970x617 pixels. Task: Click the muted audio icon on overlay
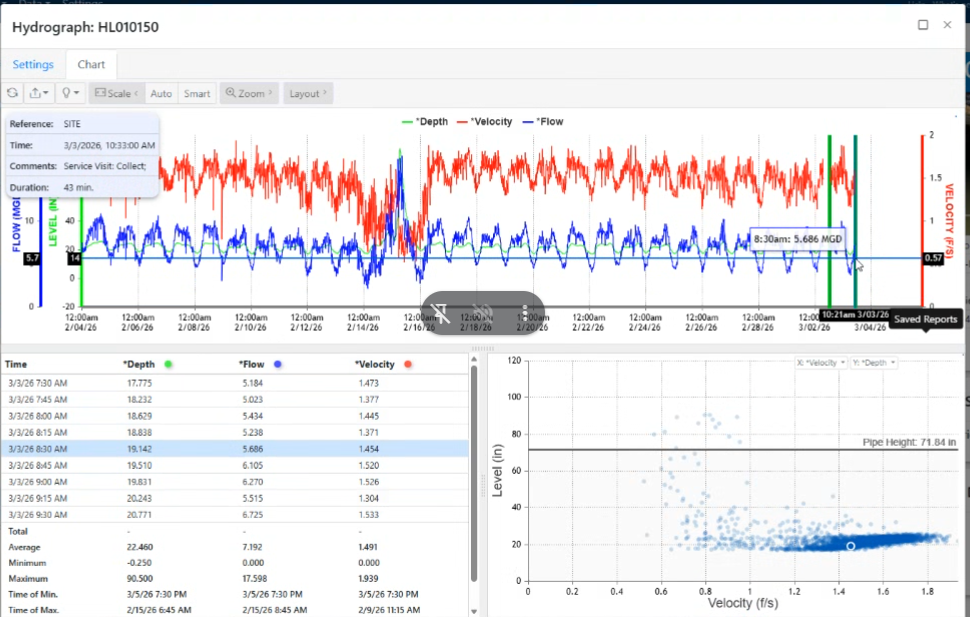(483, 313)
